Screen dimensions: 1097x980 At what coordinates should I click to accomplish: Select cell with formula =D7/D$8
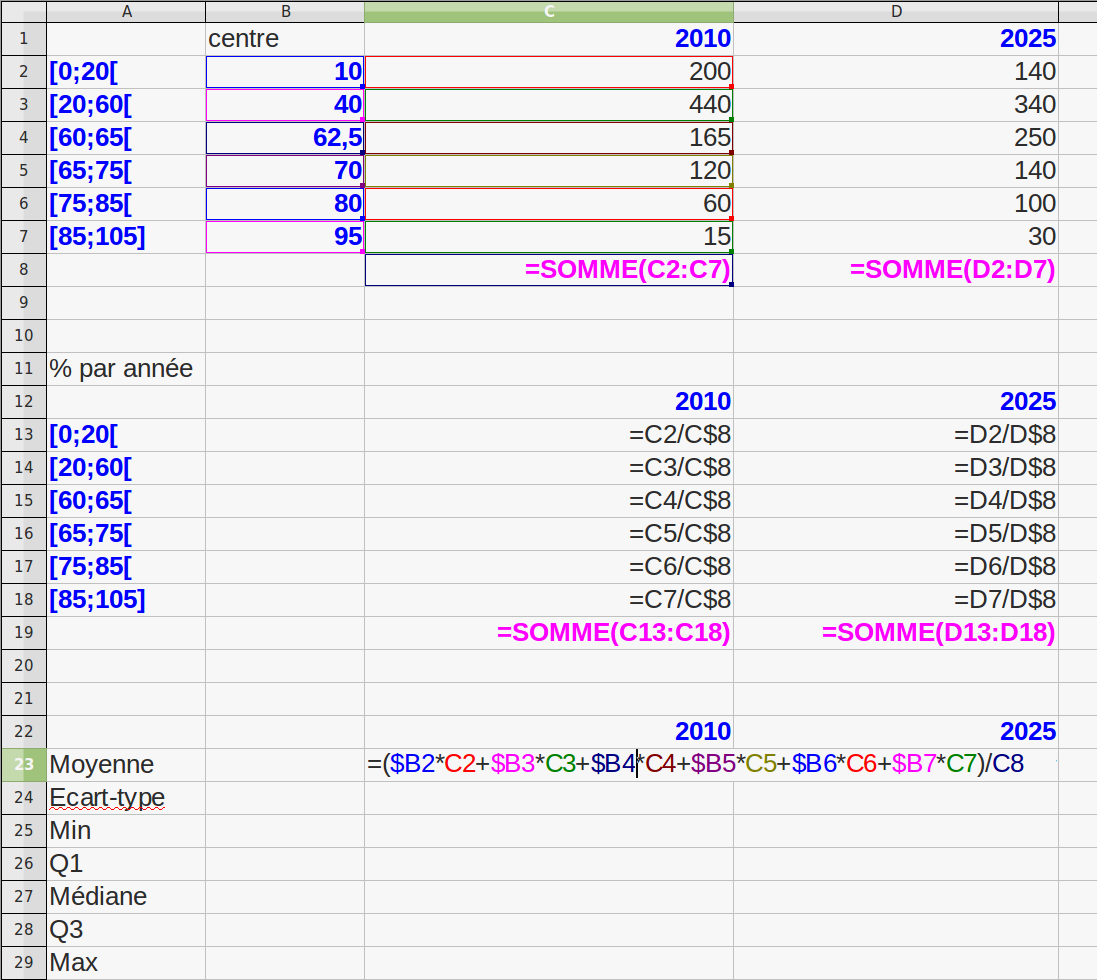895,600
